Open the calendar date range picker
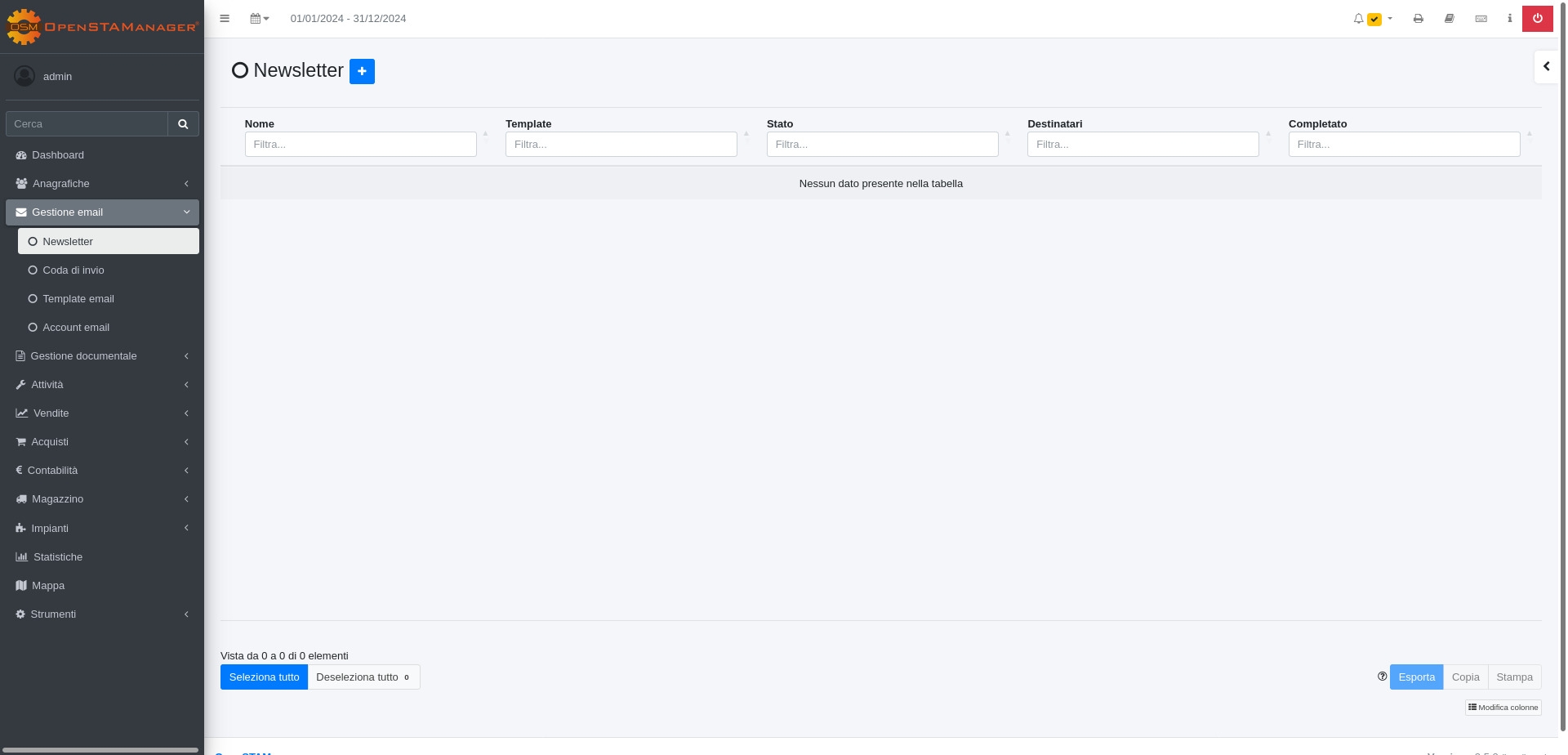1568x755 pixels. (259, 19)
